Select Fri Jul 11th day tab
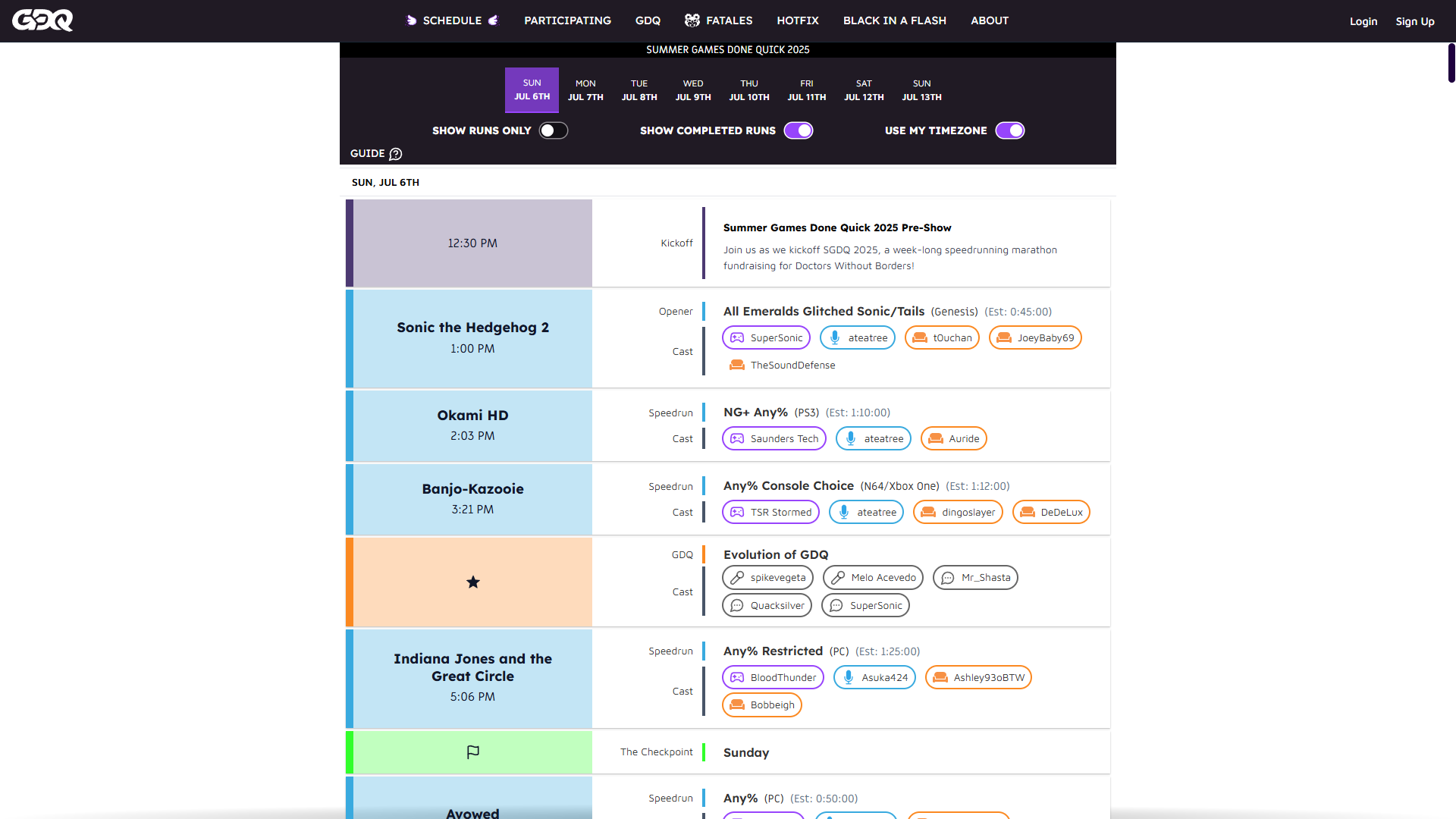 tap(807, 90)
